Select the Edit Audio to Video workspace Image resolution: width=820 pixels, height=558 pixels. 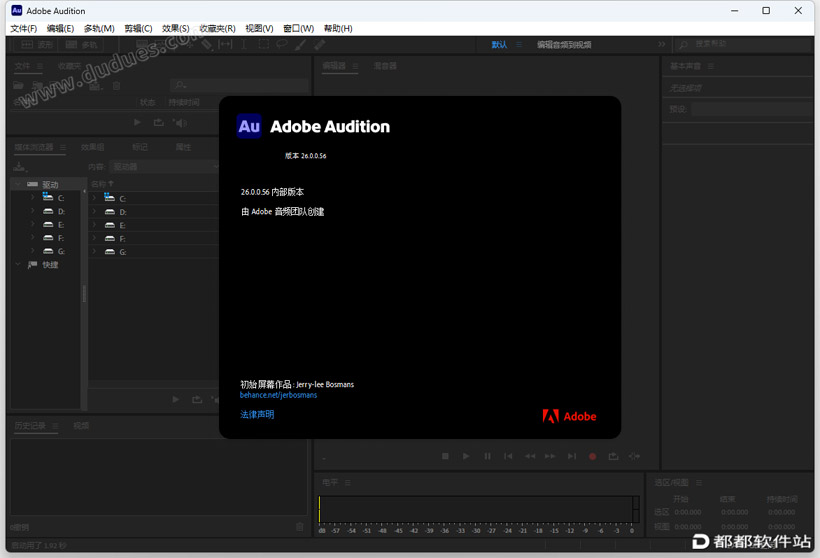564,44
